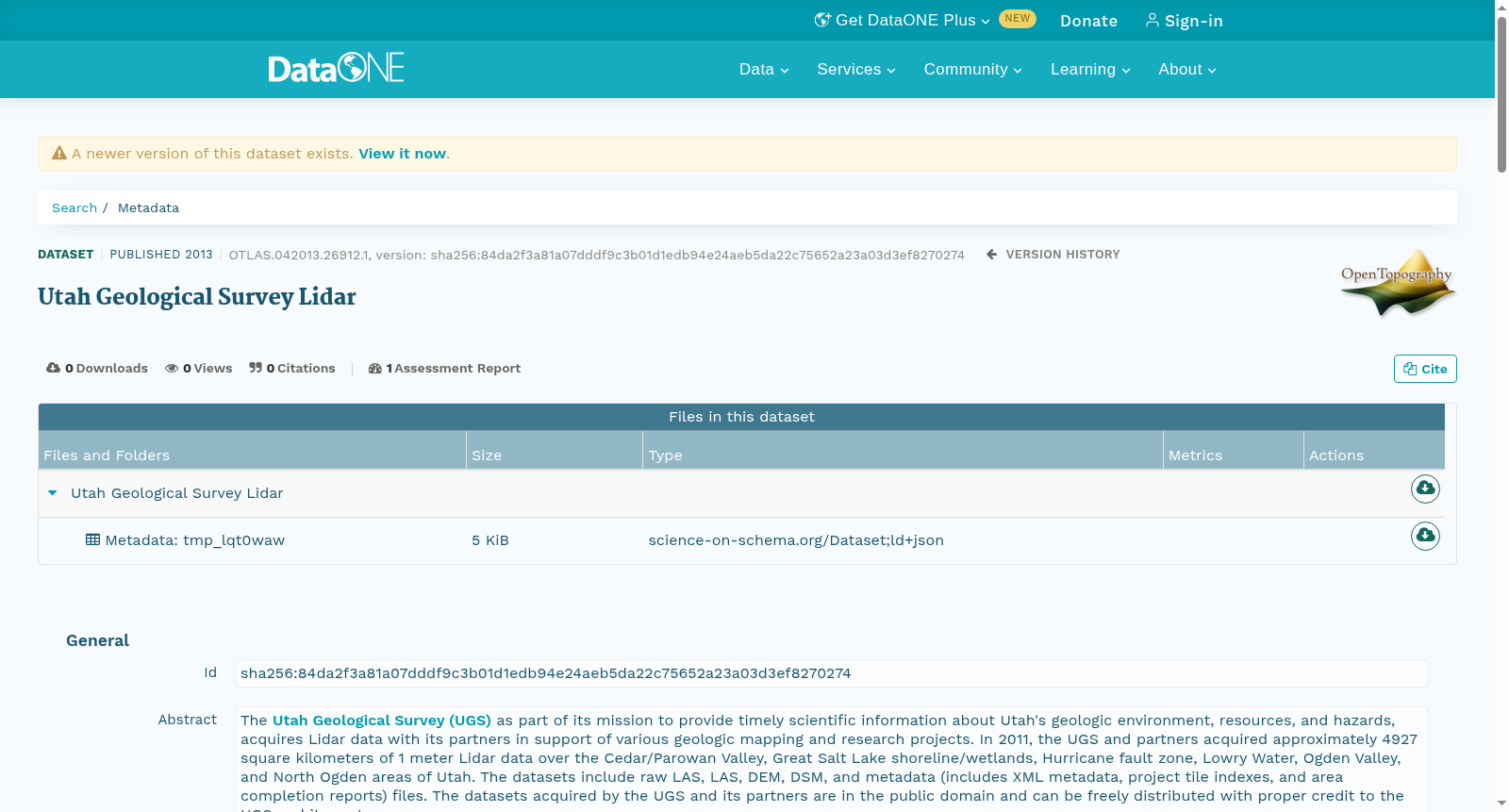This screenshot has height=812, width=1509.
Task: Click Sign-in in top bar
Action: [1184, 21]
